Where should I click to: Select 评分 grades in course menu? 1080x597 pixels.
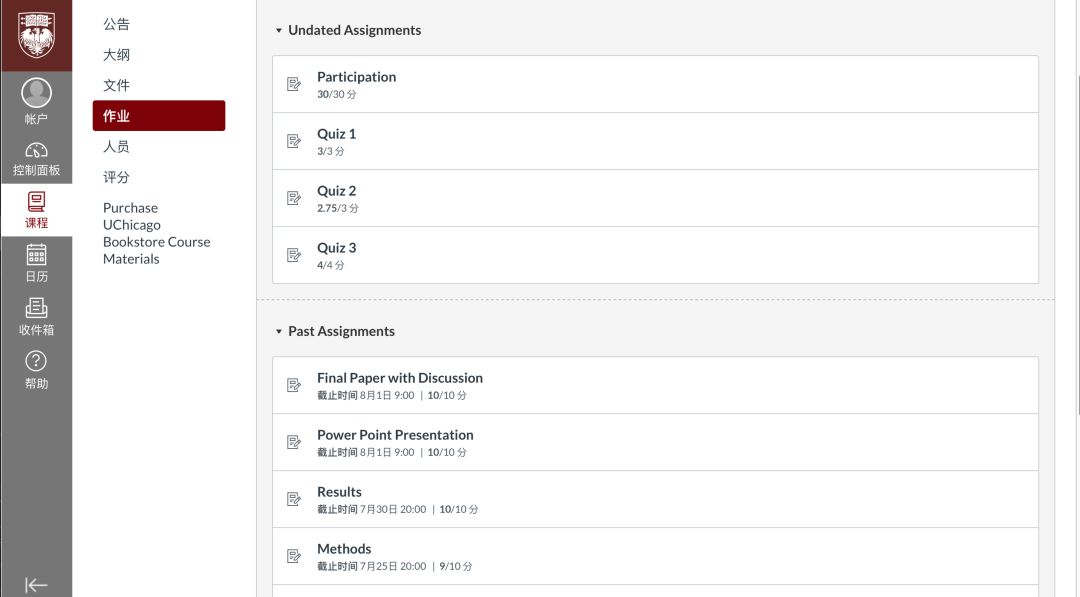(x=116, y=177)
